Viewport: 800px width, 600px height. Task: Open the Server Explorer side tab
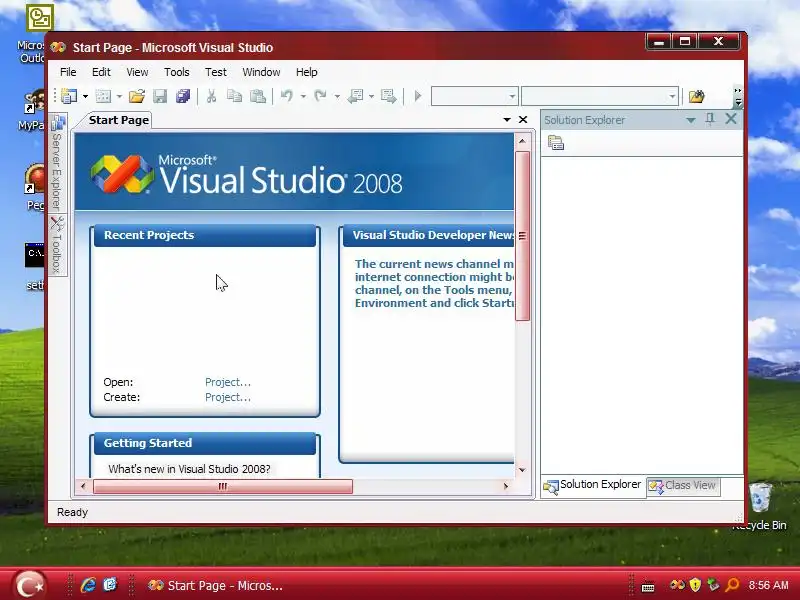[x=57, y=163]
